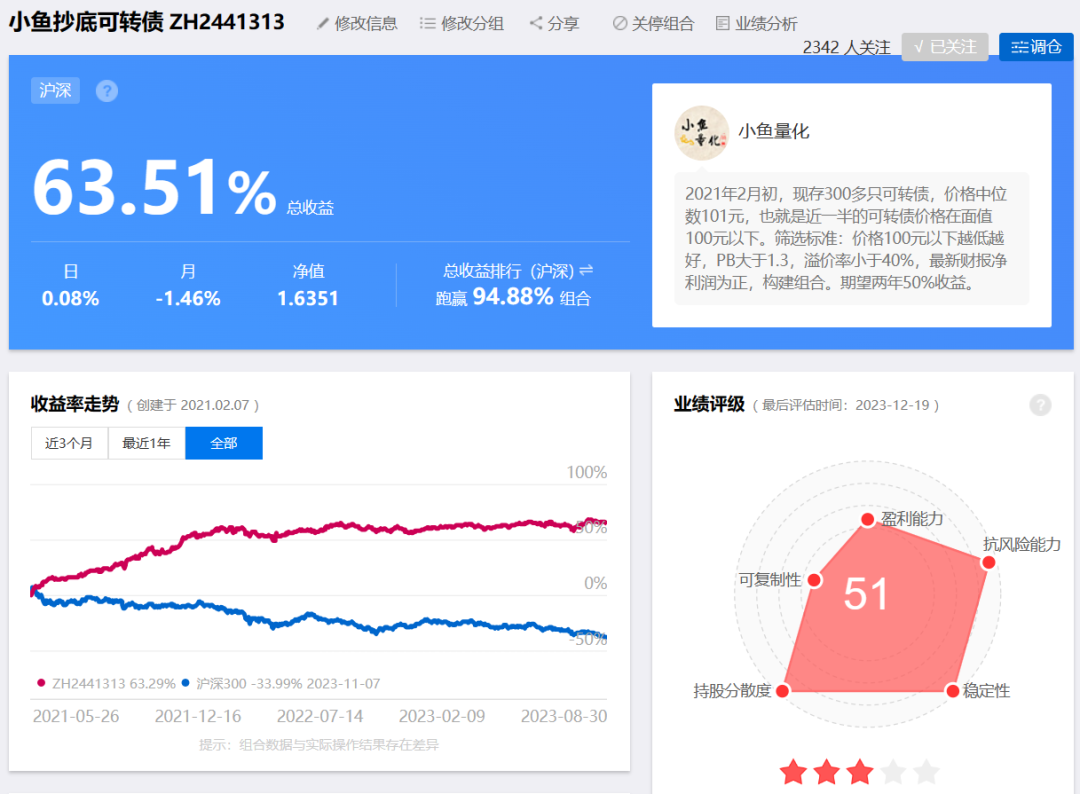The width and height of the screenshot is (1080, 794).
Task: Switch to the 最近1年 tab
Action: point(147,443)
